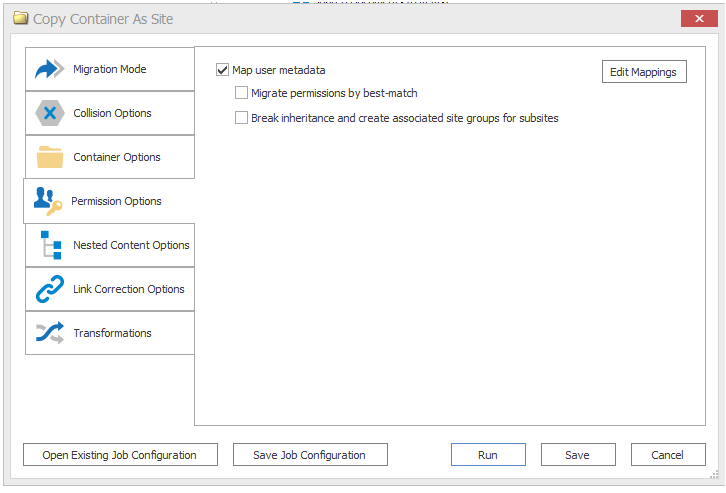This screenshot has width=726, height=493.
Task: Click the folder icon in title bar
Action: (x=20, y=18)
